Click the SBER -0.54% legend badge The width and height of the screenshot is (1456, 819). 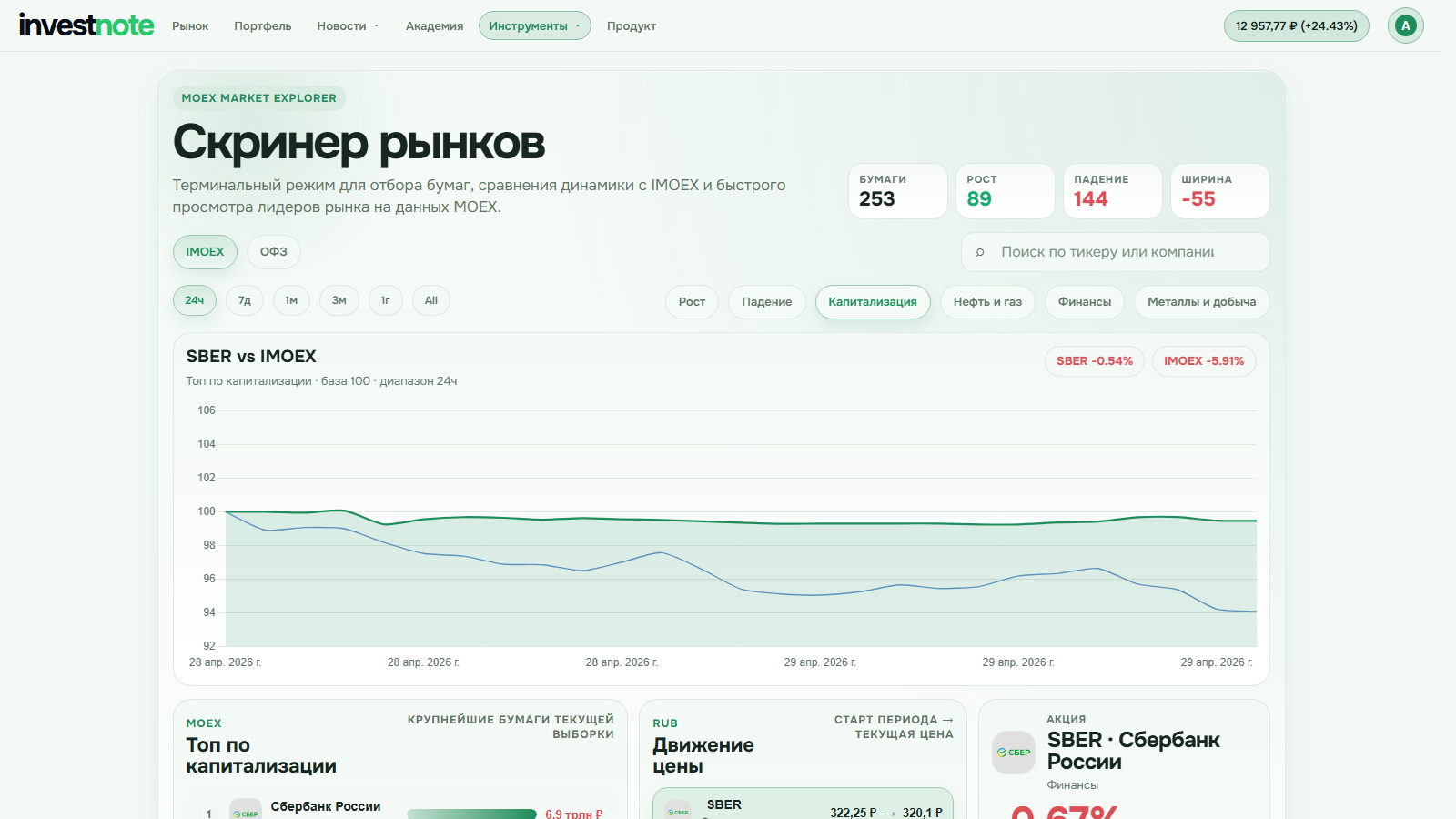point(1095,361)
